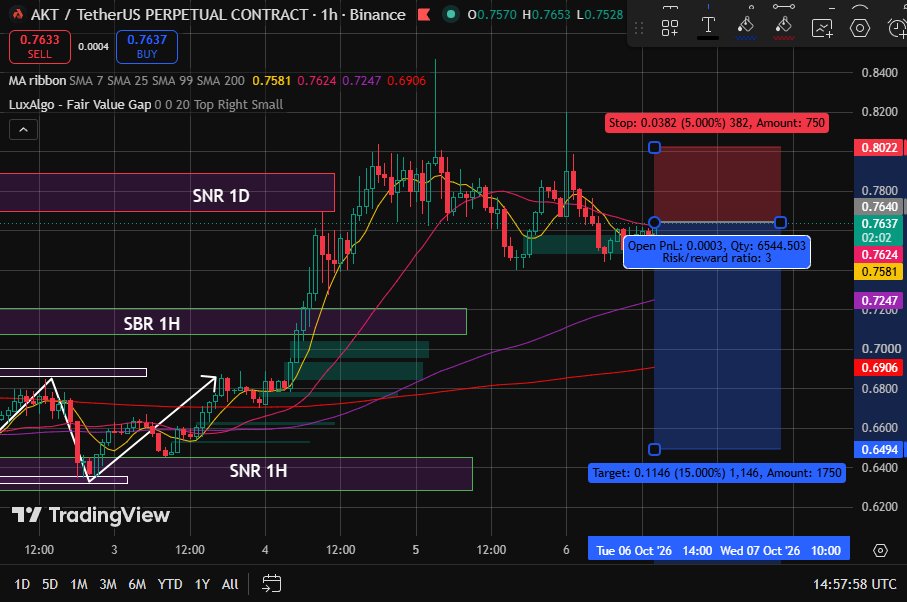This screenshot has height=602, width=907.
Task: Switch to the All date range
Action: tap(230, 584)
